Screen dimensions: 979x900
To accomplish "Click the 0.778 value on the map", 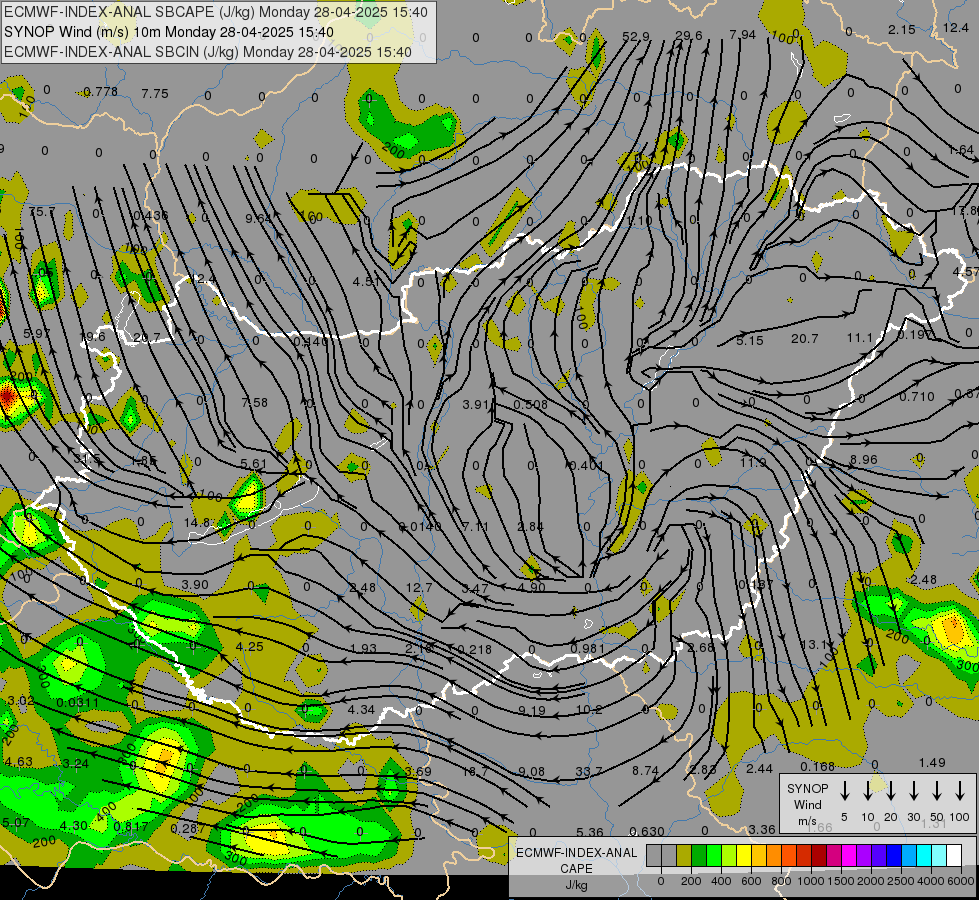I will 100,92.
